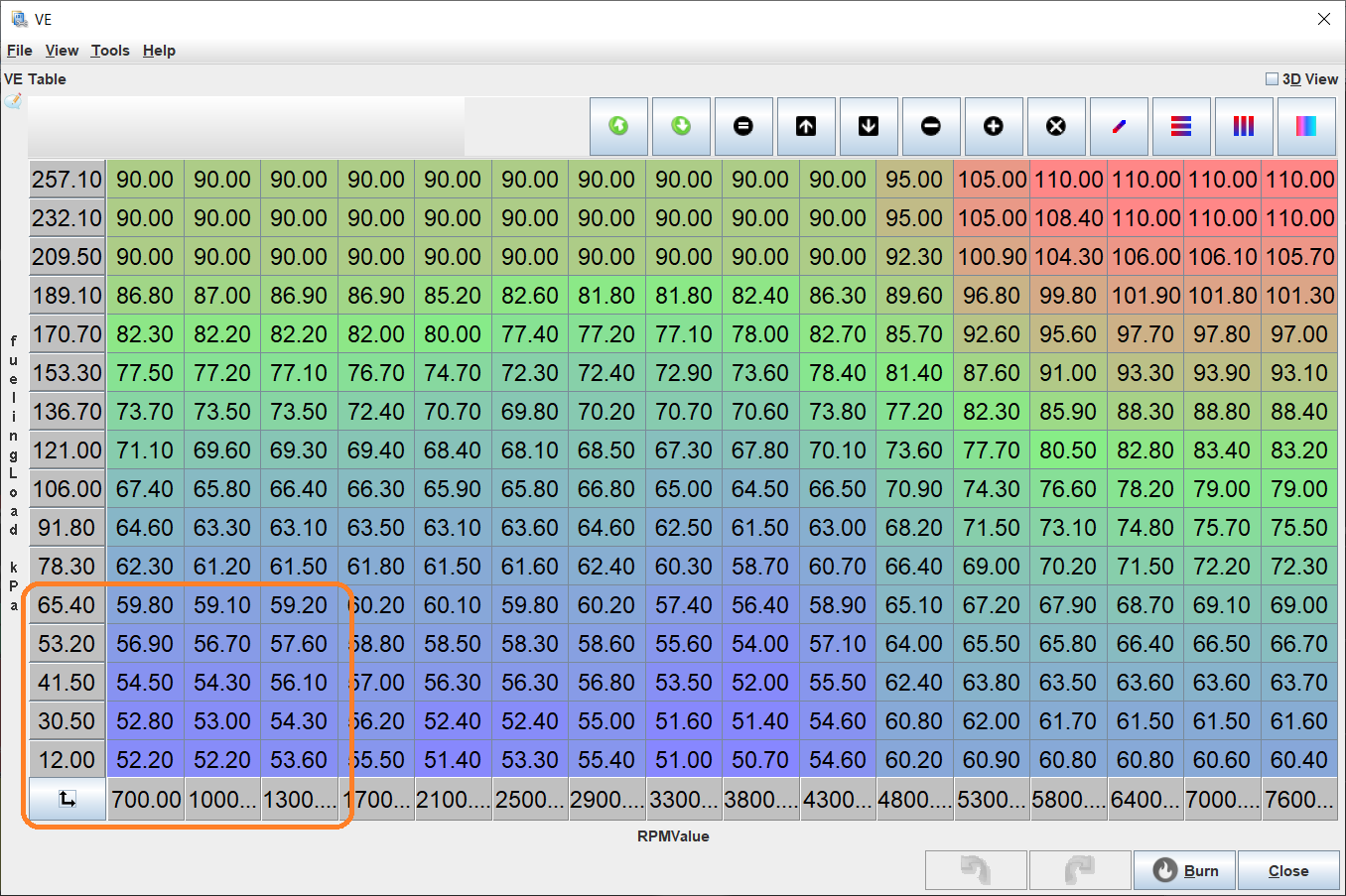Click the green left-curved arrow toolbar button

tap(618, 126)
